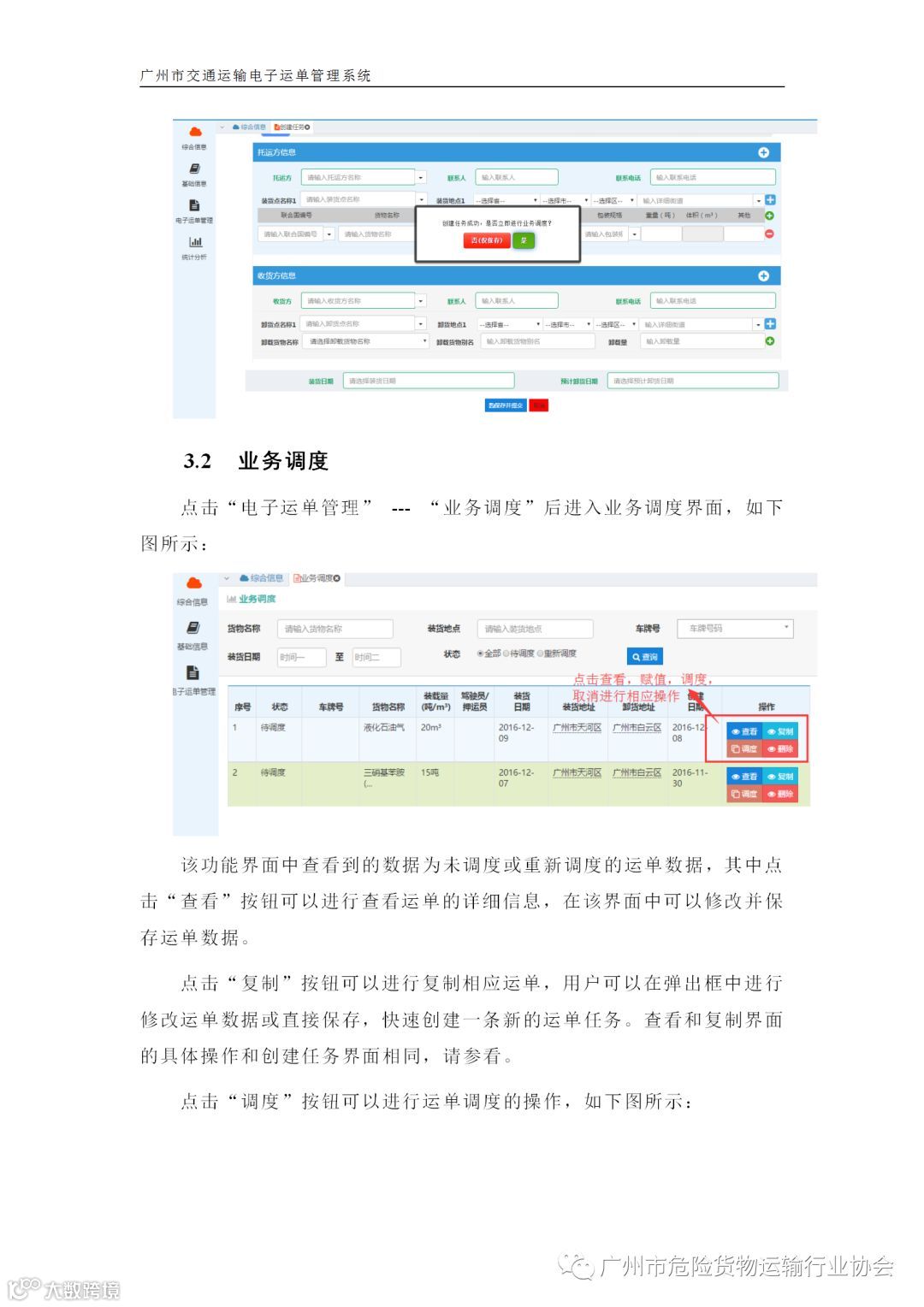Click the blue 暂保存并提交 button
Viewport: 924px width, 1307px height.
coord(505,405)
